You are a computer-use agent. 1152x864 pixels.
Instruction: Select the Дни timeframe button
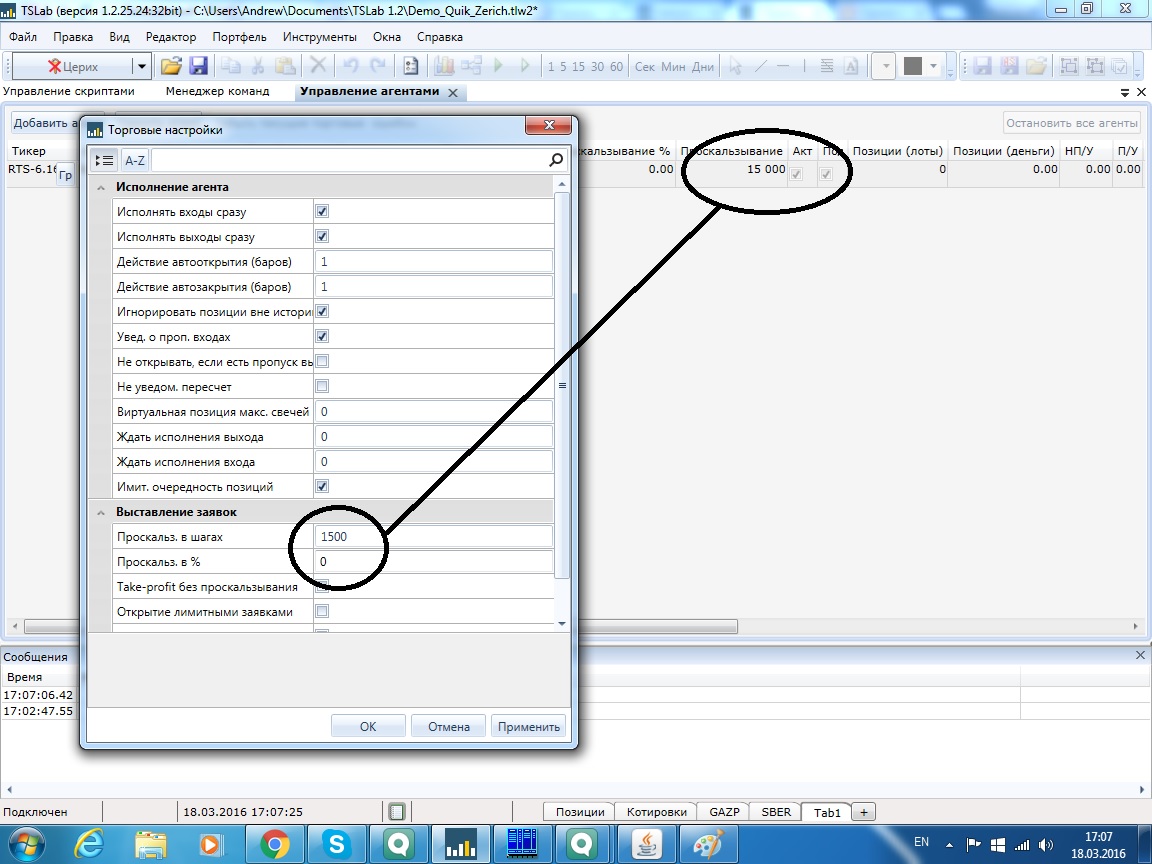(703, 67)
